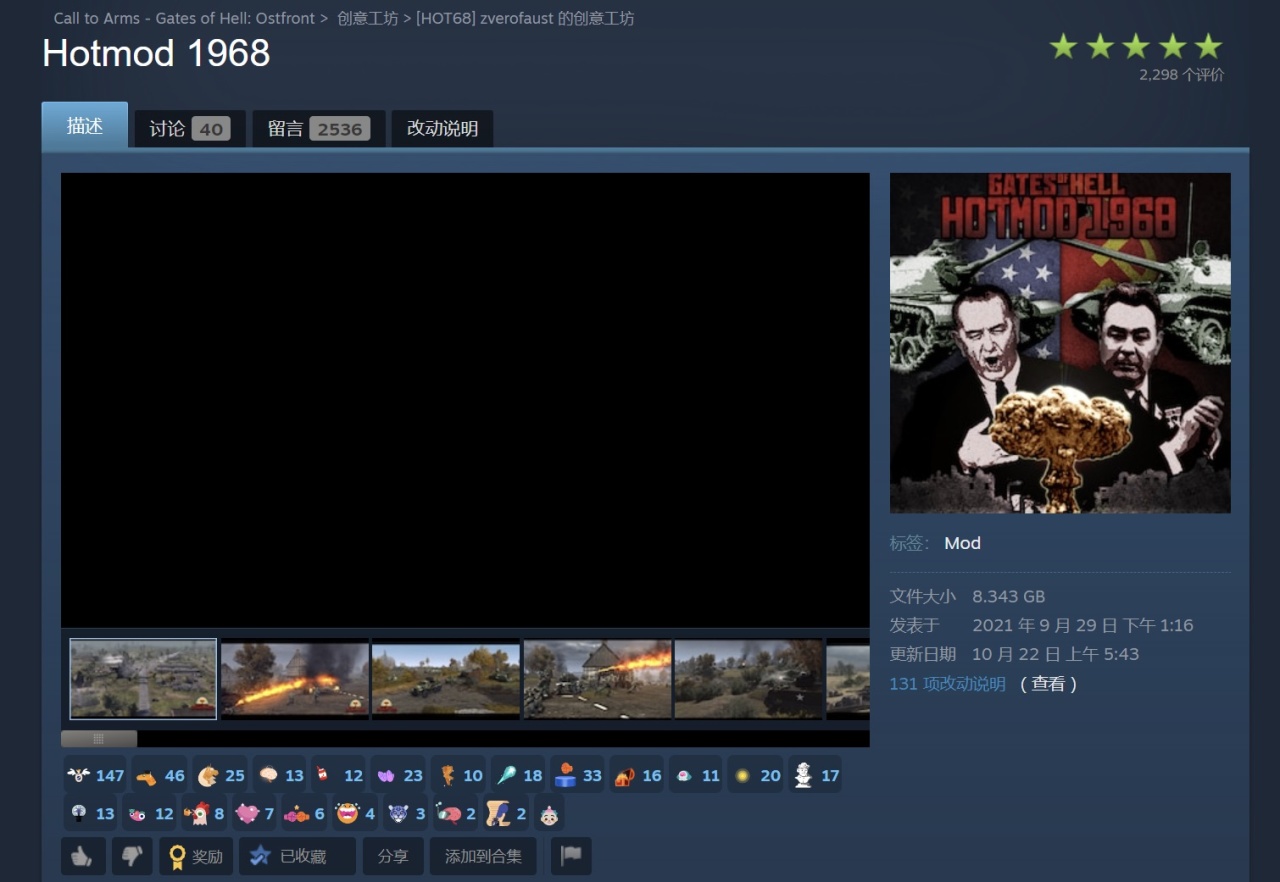Report this item with the flag icon
The width and height of the screenshot is (1280, 882).
pos(571,856)
